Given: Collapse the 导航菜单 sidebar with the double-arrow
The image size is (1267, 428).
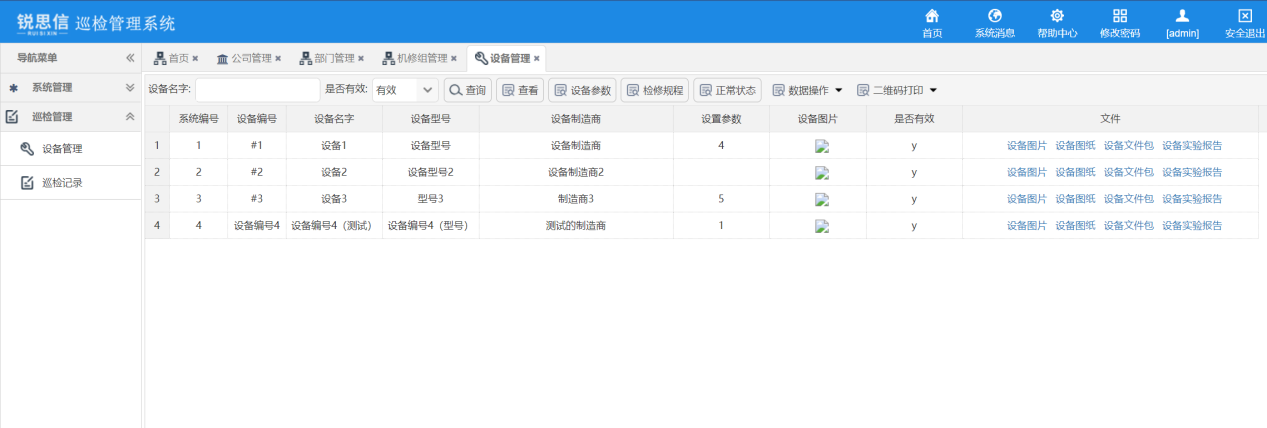Looking at the screenshot, I should pos(129,58).
